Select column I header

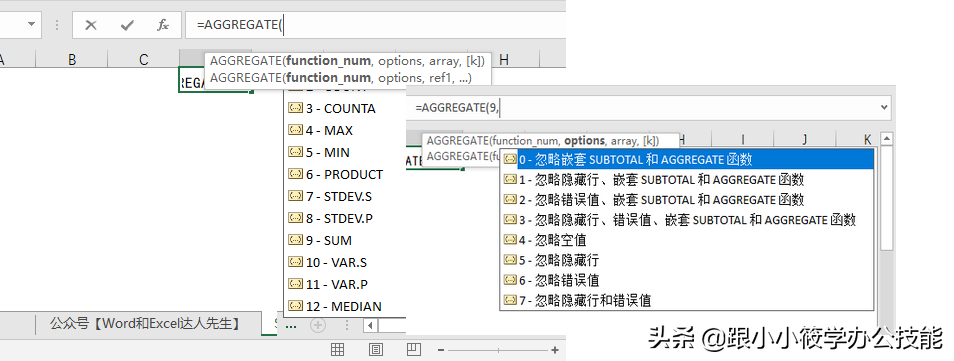(x=743, y=140)
